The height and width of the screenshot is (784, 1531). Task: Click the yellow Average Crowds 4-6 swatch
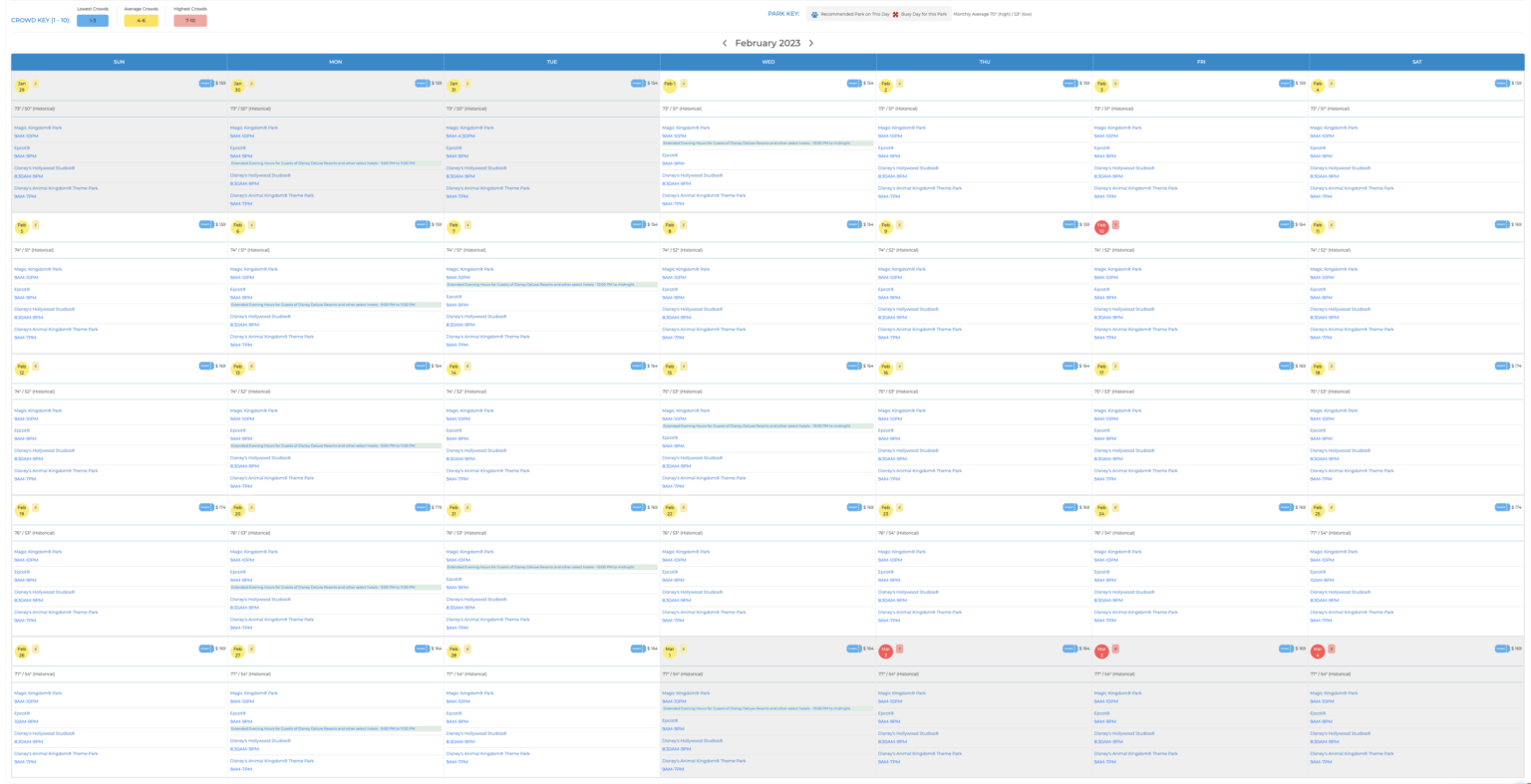pyautogui.click(x=142, y=21)
